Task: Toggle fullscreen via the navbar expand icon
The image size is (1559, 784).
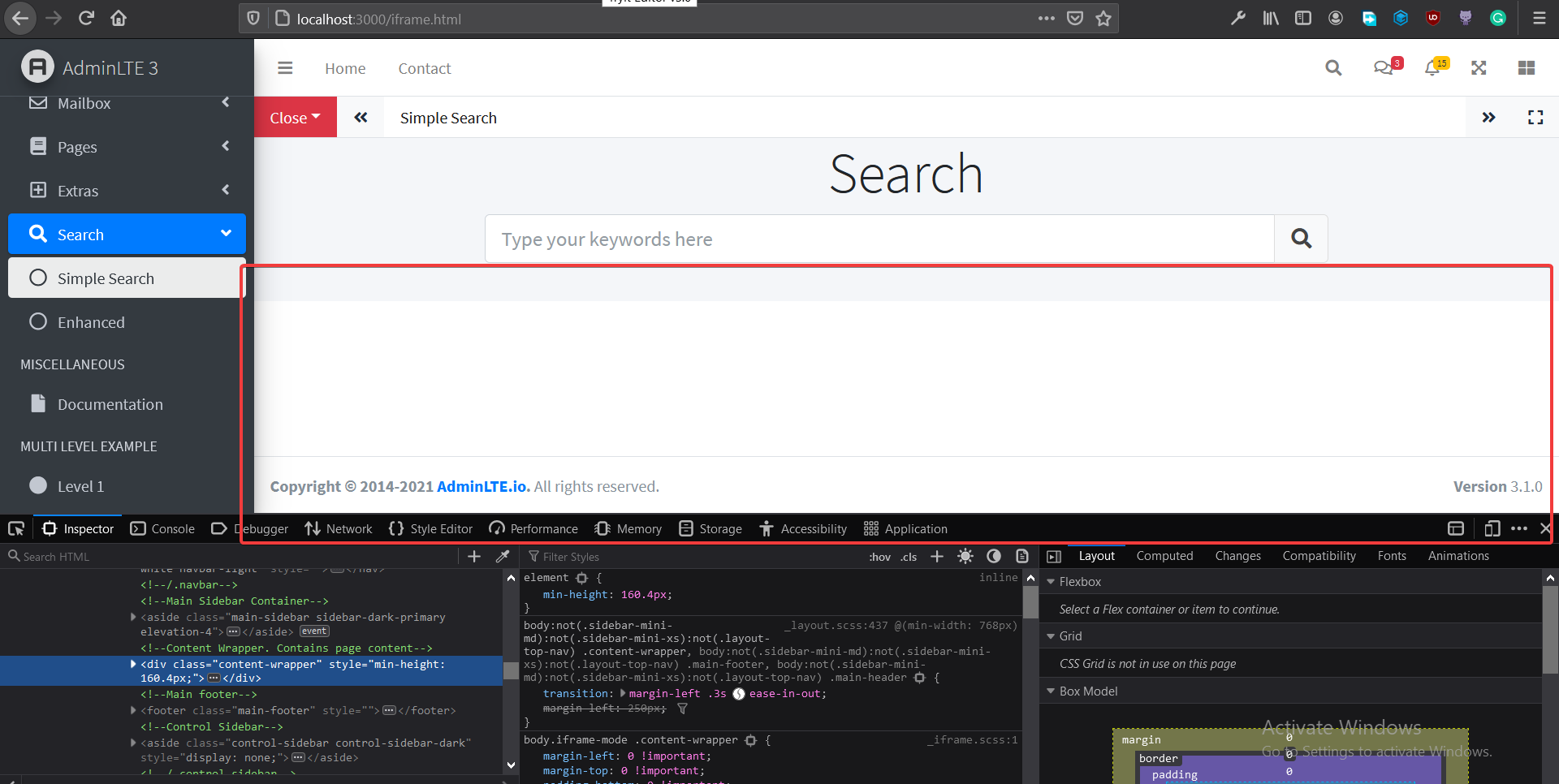Action: pos(1479,68)
